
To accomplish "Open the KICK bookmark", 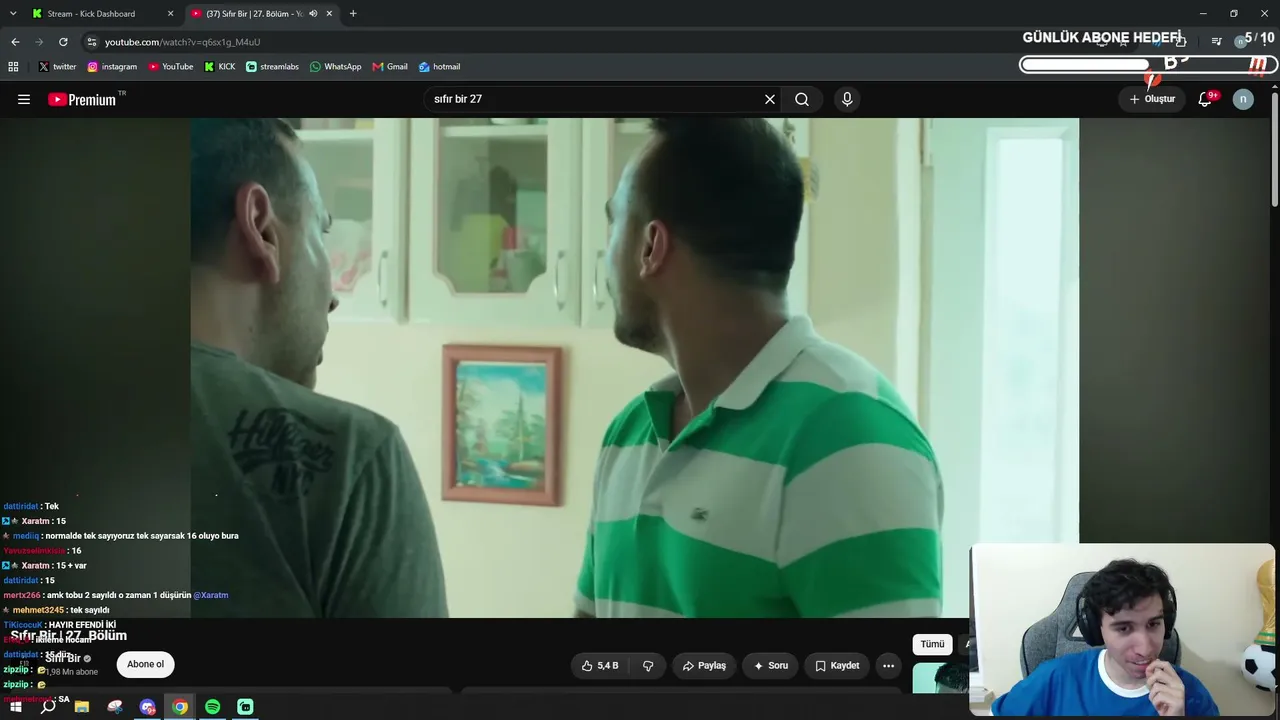I will coord(220,67).
